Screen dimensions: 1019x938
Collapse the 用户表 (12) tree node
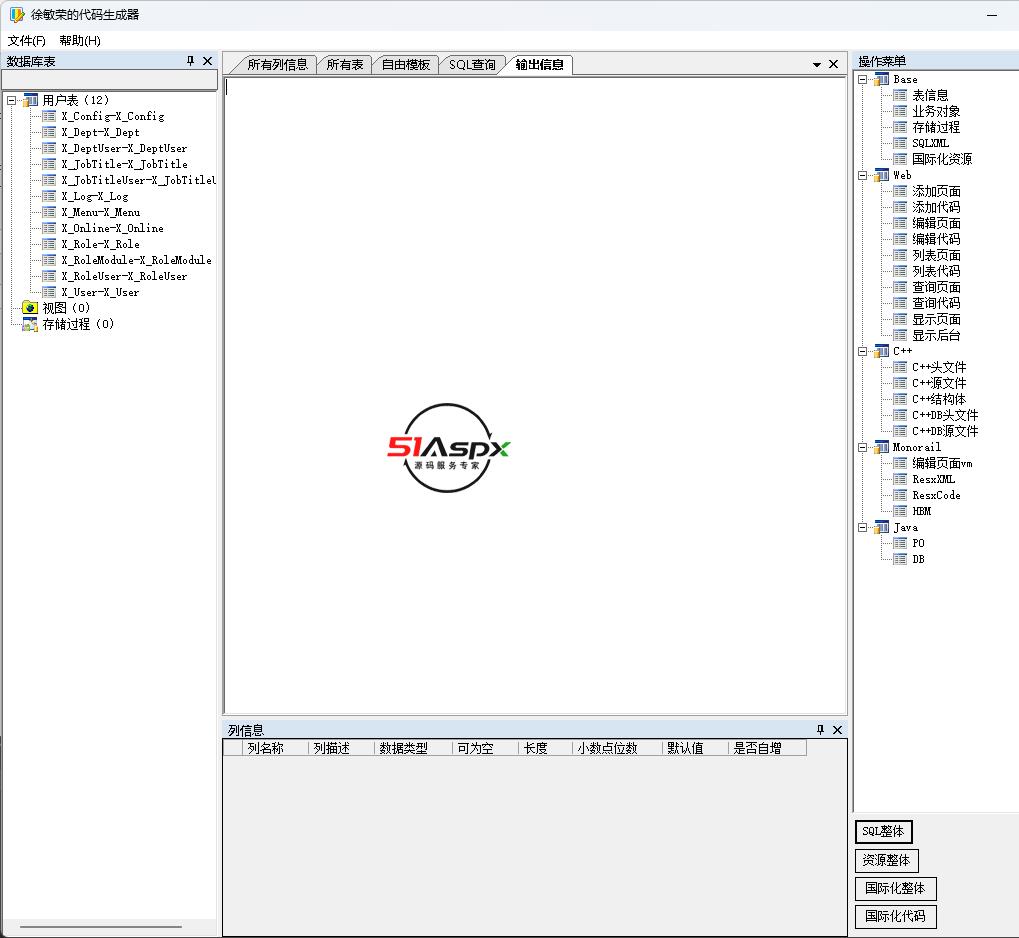coord(11,100)
